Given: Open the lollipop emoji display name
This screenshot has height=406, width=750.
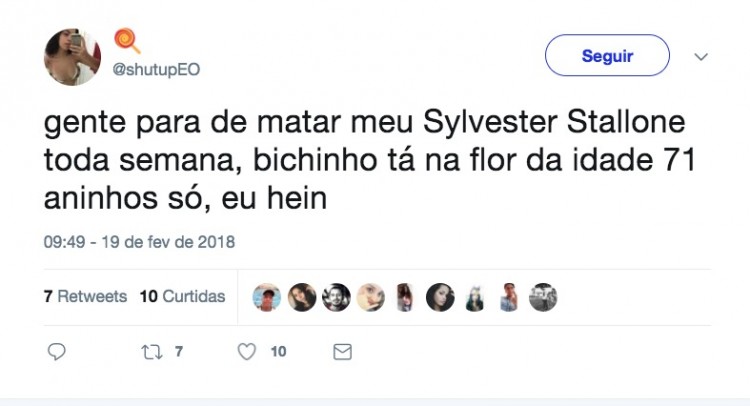Looking at the screenshot, I should pyautogui.click(x=127, y=41).
